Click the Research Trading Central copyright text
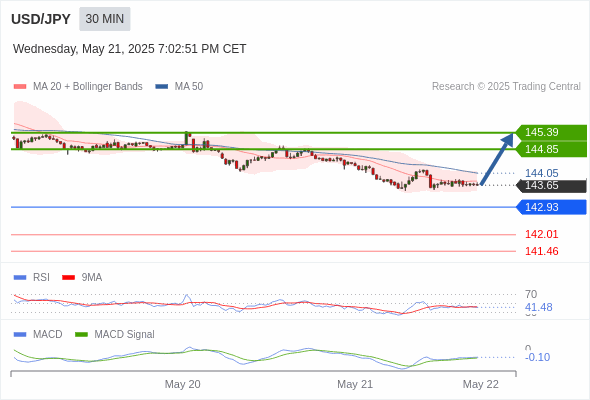 [x=506, y=87]
